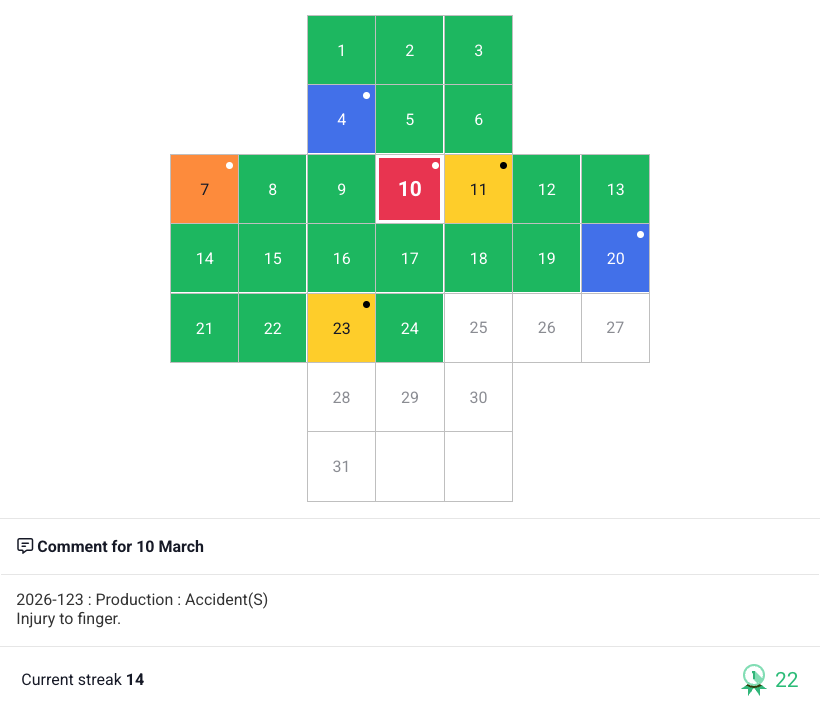Click the Current streak 14 label

[83, 680]
